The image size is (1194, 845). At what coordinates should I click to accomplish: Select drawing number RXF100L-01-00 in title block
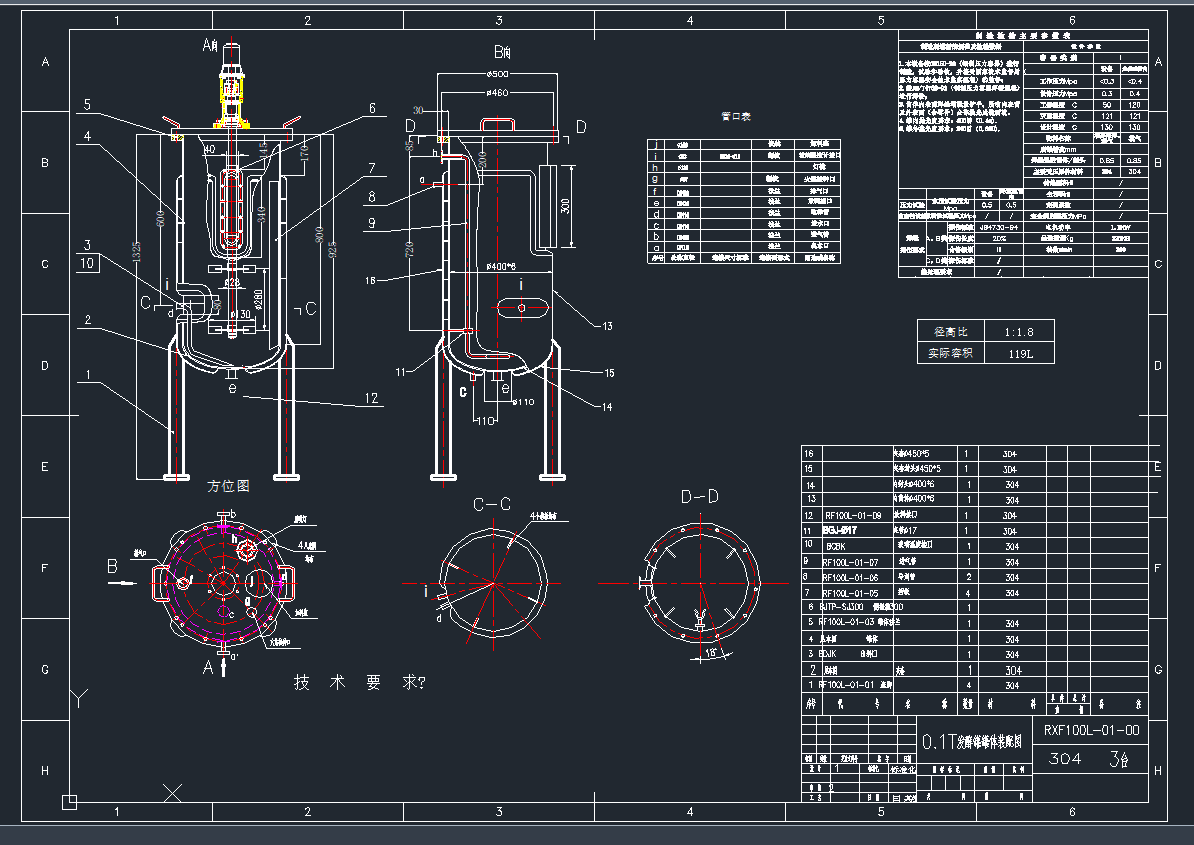tap(1090, 730)
